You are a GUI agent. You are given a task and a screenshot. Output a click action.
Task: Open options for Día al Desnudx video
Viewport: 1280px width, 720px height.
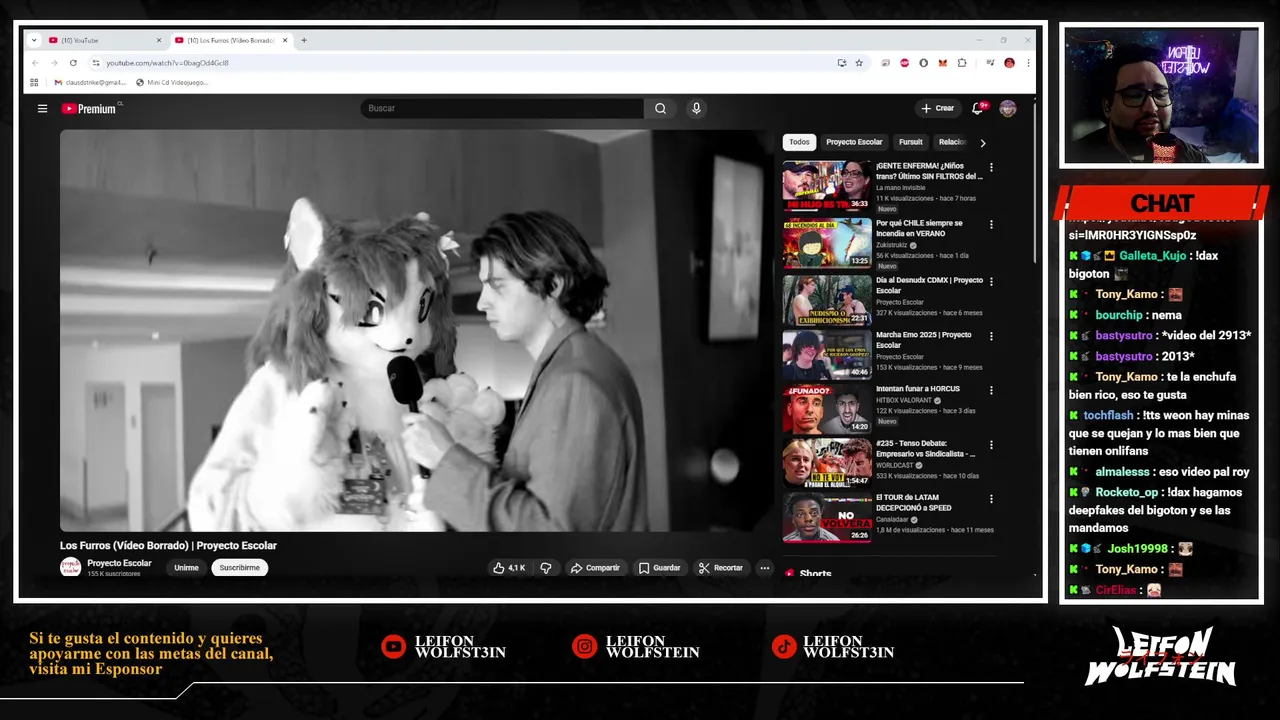[991, 282]
